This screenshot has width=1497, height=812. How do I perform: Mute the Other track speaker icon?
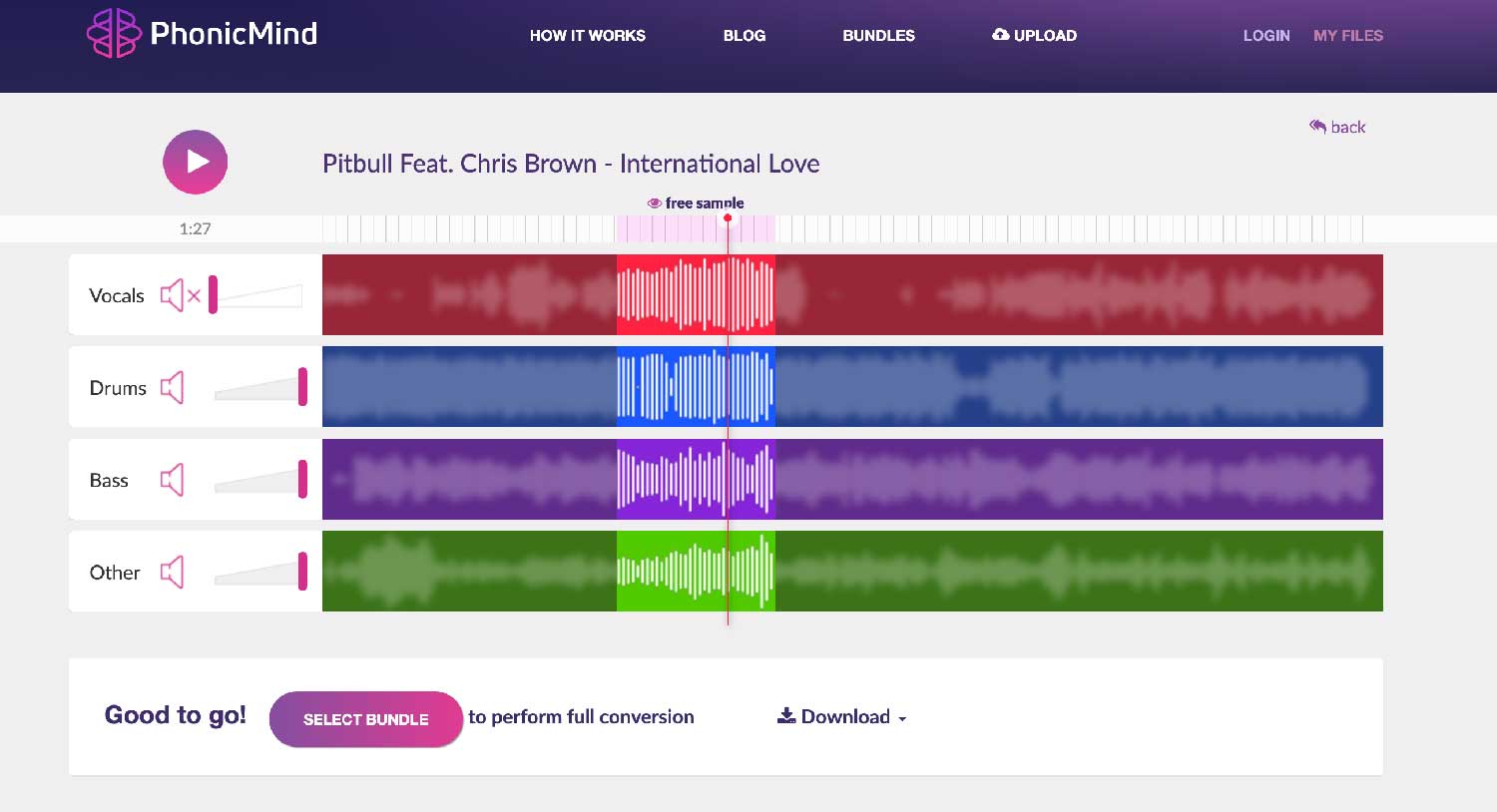tap(173, 573)
